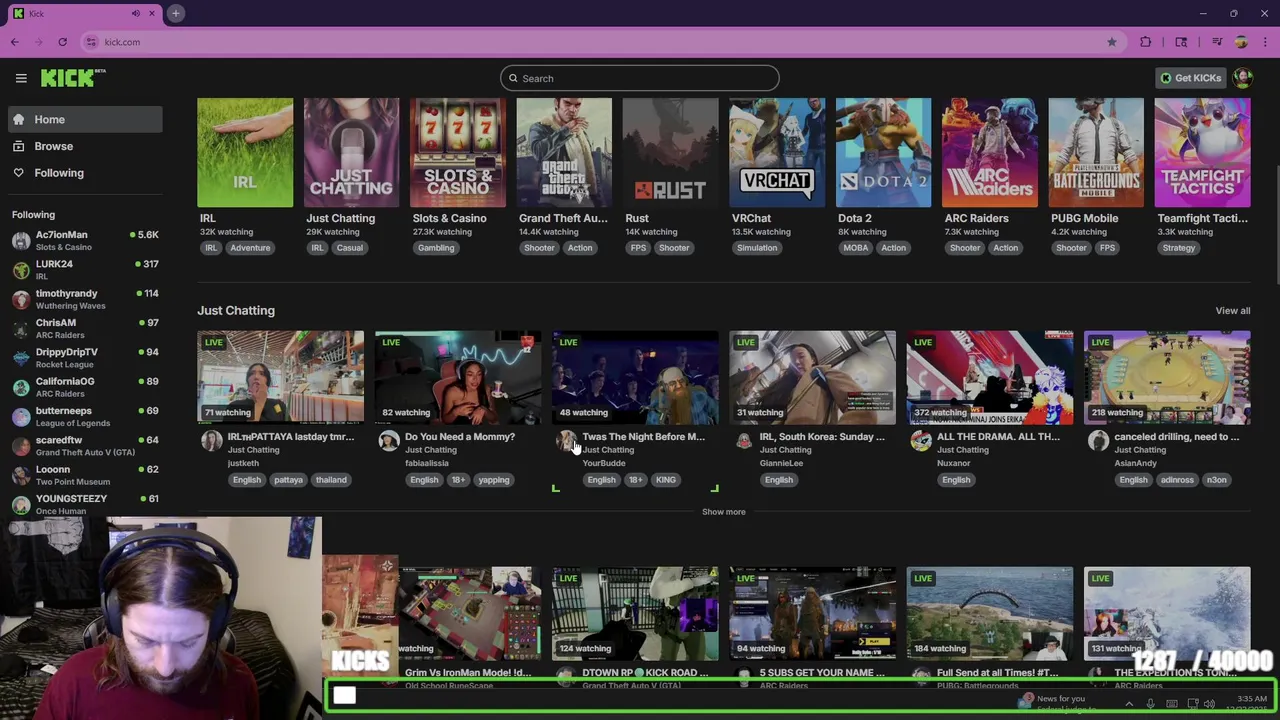Open Twas The Night Before stream thumbnail
Image resolution: width=1280 pixels, height=720 pixels.
[635, 377]
